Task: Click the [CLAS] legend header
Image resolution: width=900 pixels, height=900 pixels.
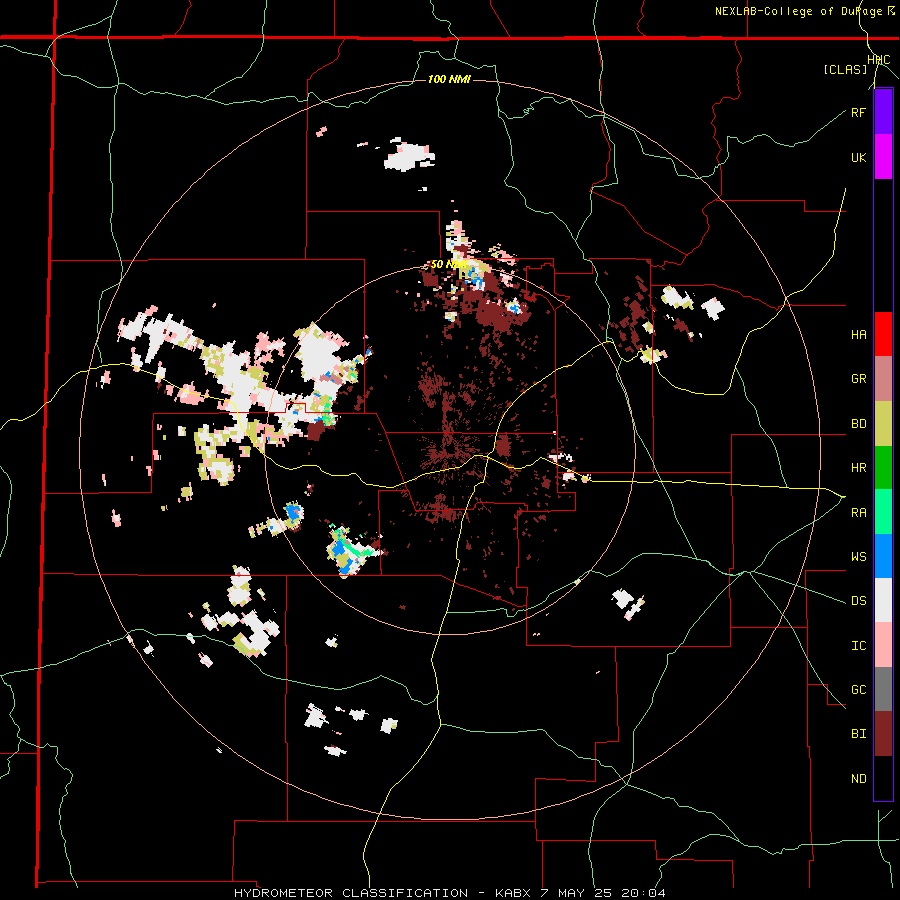Action: pyautogui.click(x=845, y=70)
